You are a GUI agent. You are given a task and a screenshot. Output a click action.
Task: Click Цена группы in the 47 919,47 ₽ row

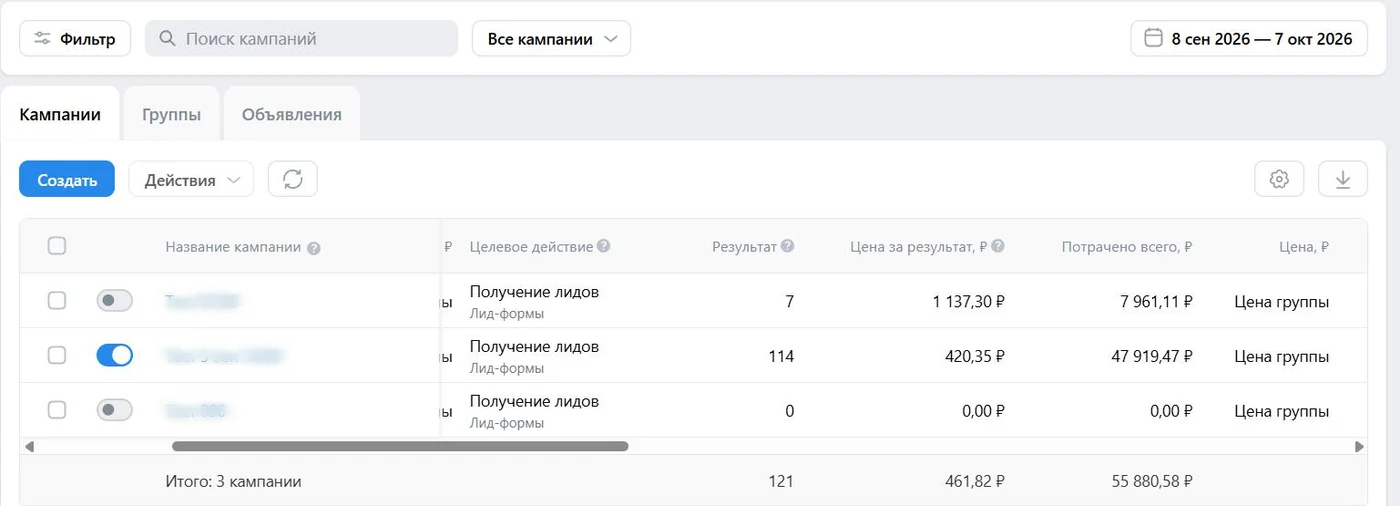click(1282, 356)
